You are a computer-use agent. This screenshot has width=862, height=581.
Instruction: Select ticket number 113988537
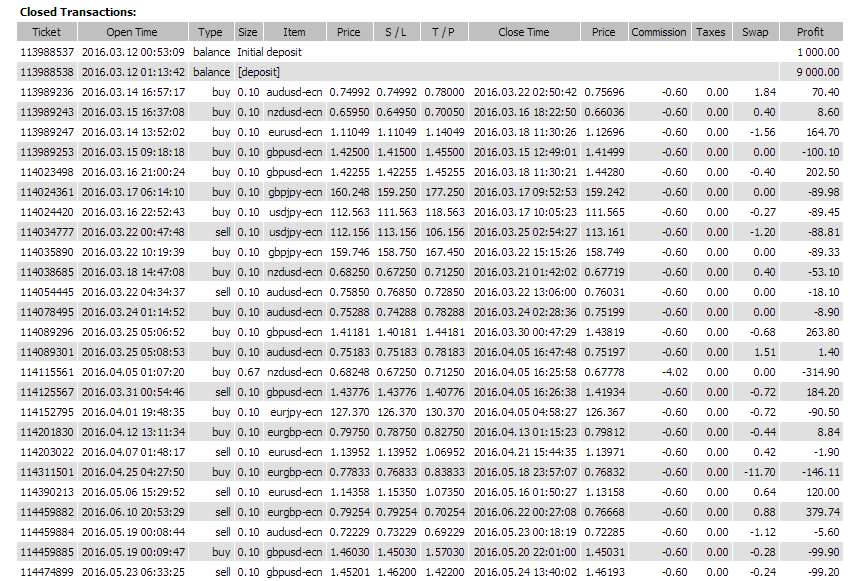(47, 52)
